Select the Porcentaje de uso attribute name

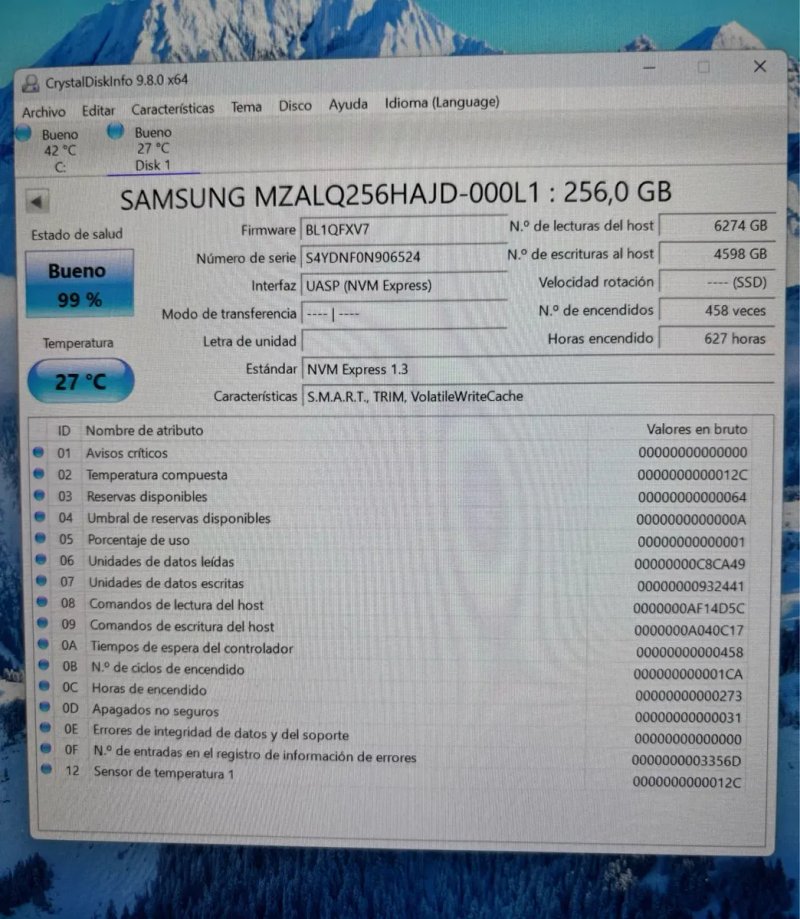(138, 540)
